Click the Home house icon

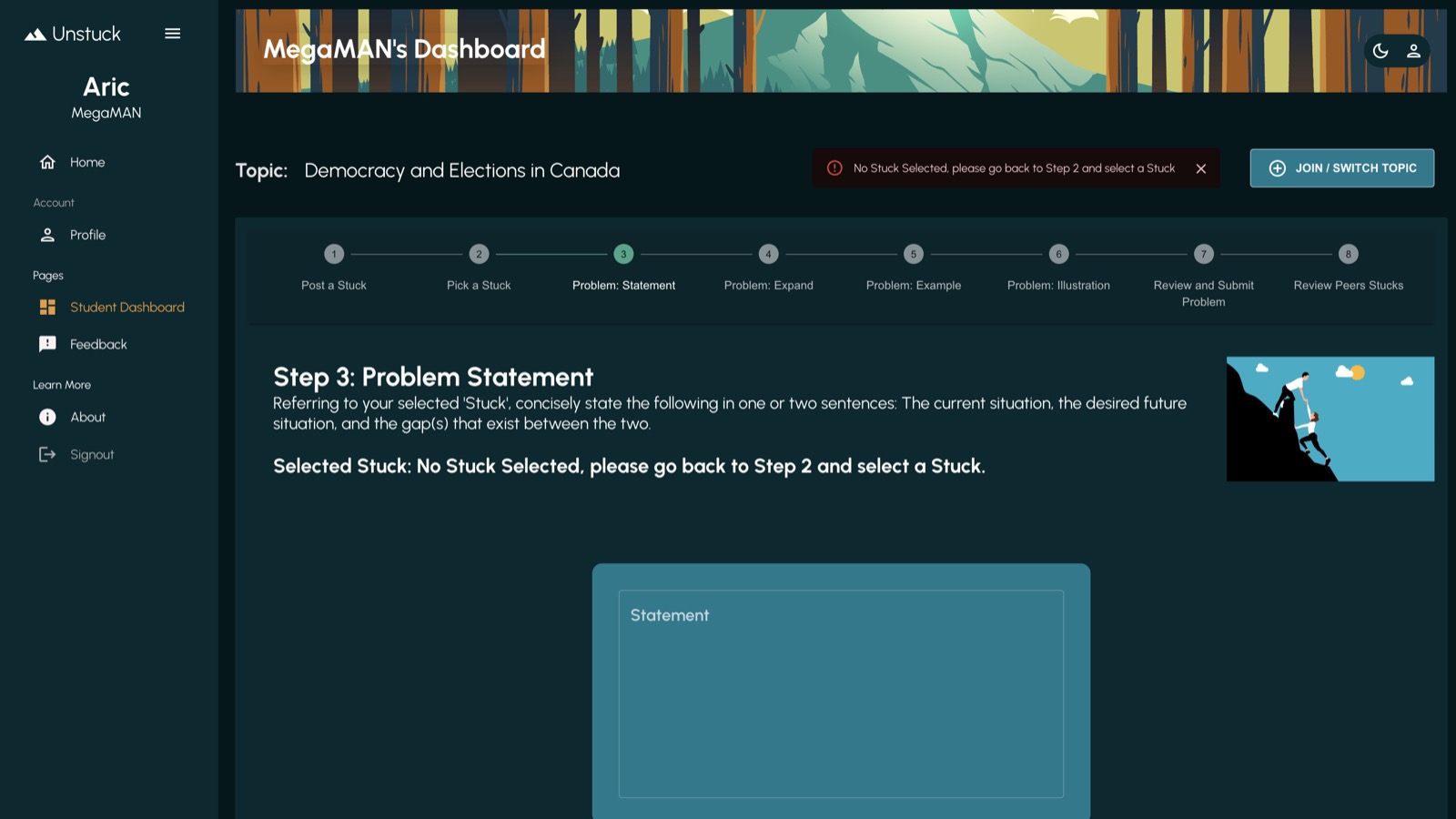pyautogui.click(x=47, y=162)
